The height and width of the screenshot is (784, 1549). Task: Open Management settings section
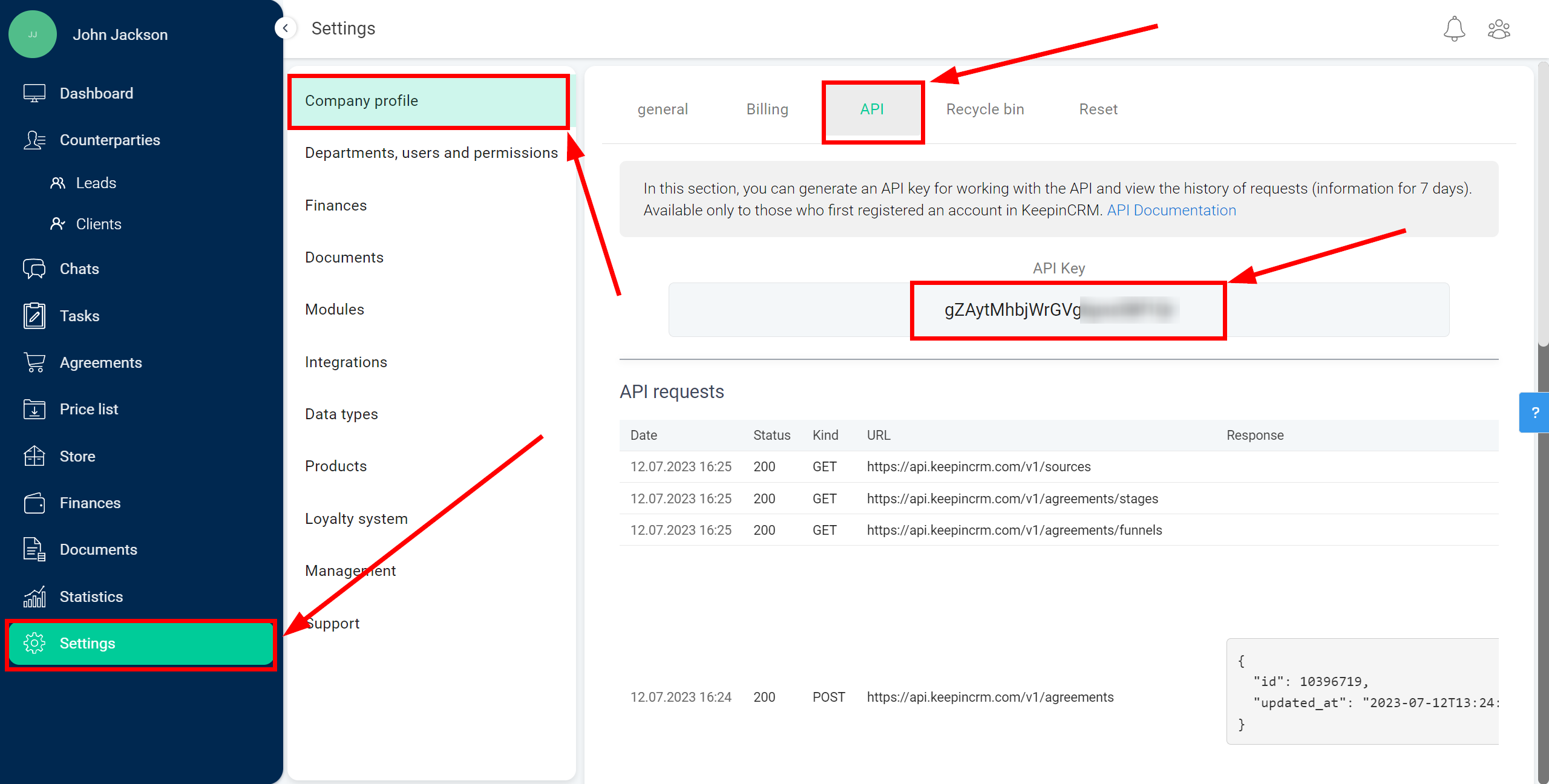(x=350, y=570)
